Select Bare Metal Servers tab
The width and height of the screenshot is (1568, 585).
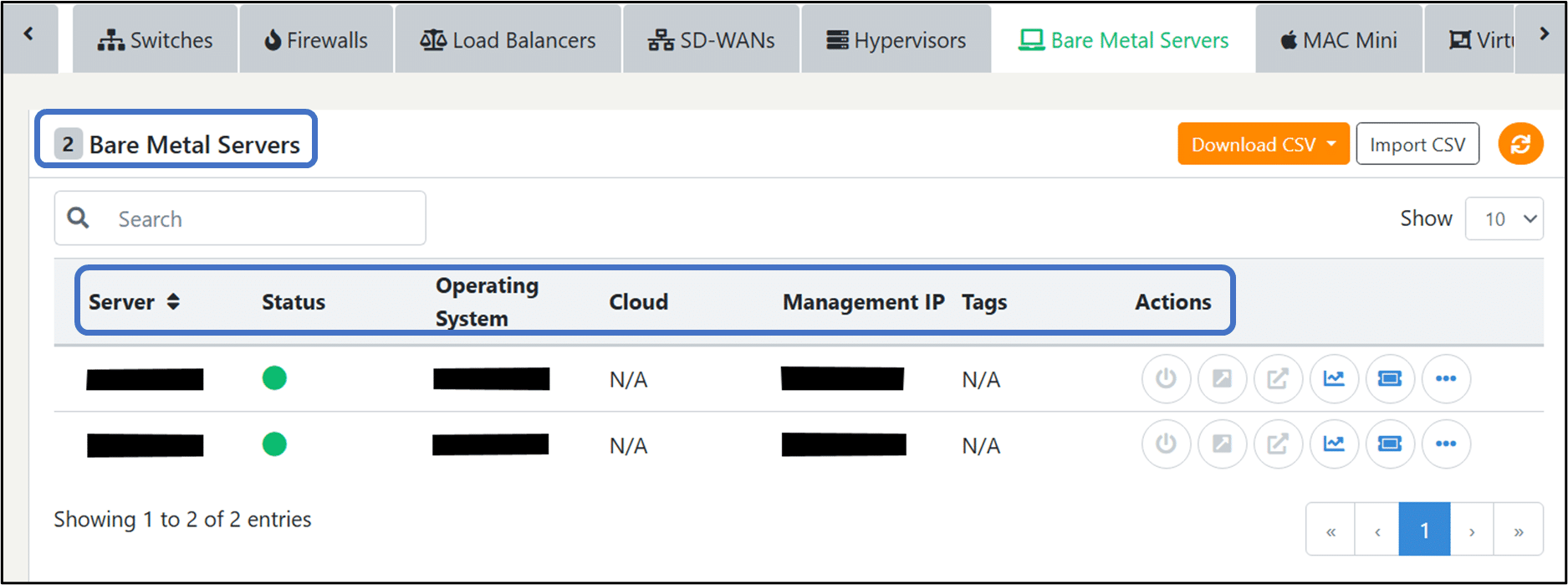[x=1123, y=40]
